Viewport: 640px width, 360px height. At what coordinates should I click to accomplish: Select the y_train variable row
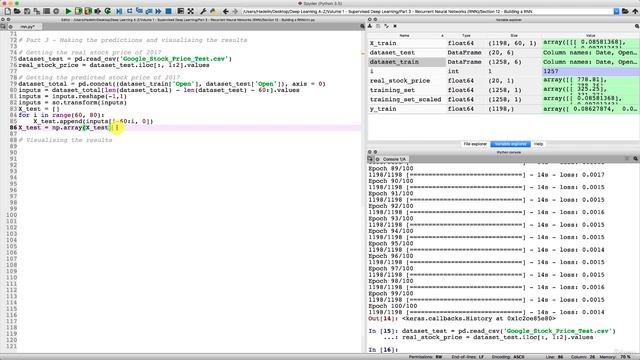pos(503,109)
